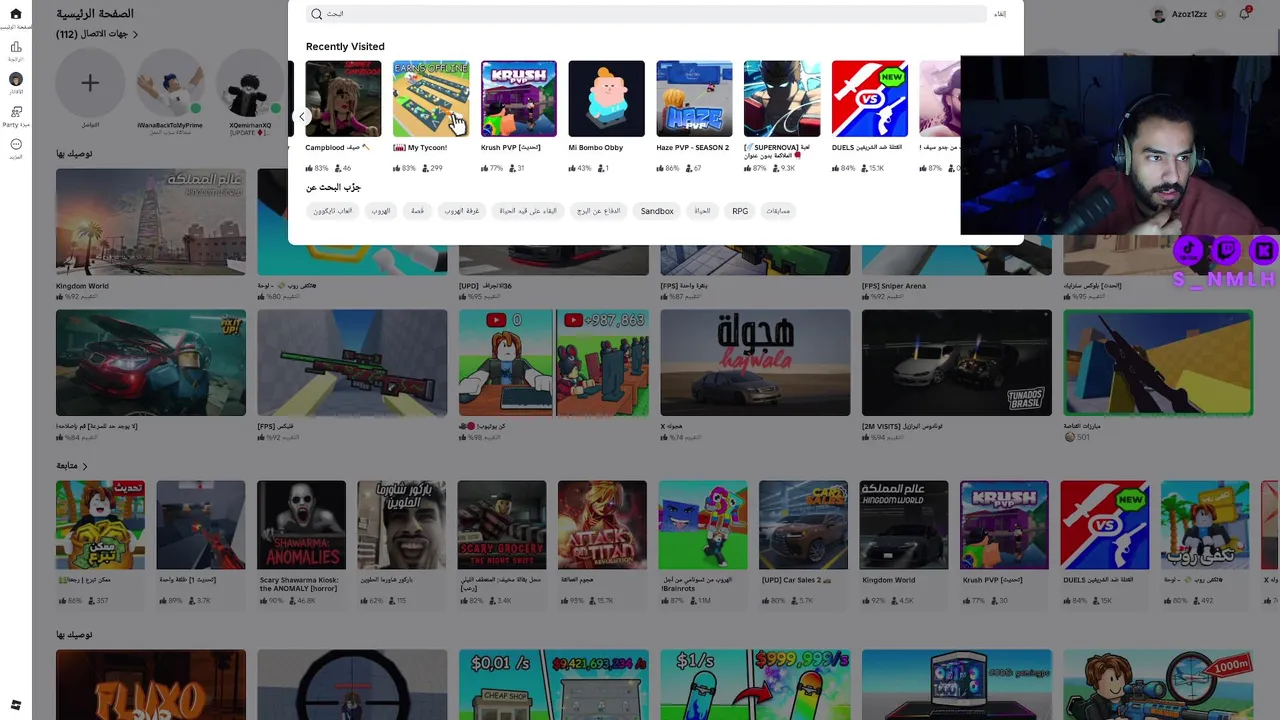Screen dimensions: 1280x720
Task: Open Haze PVP - SEASON 2 game
Action: (x=694, y=98)
